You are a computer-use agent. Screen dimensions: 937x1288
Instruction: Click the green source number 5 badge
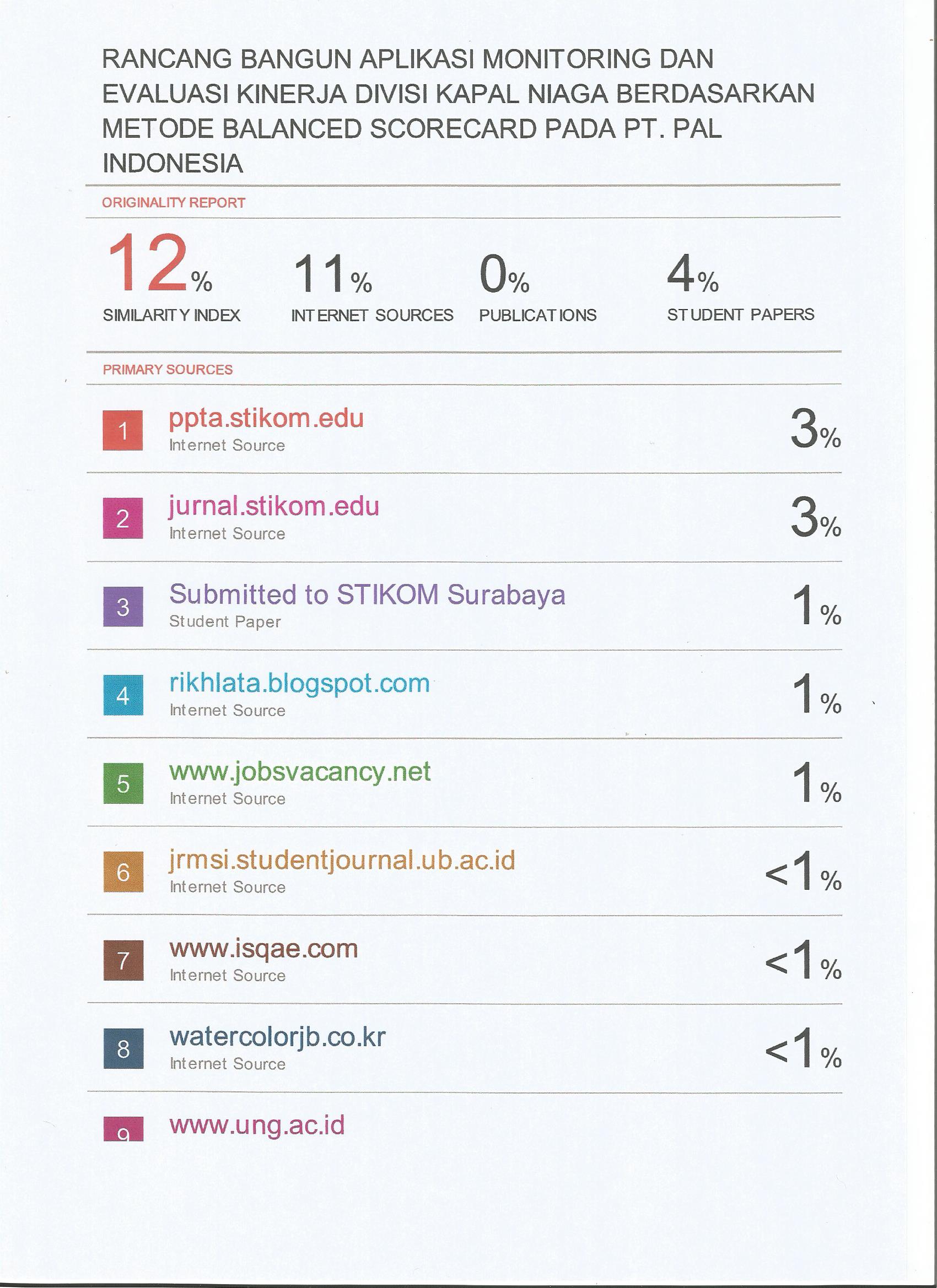[x=123, y=783]
